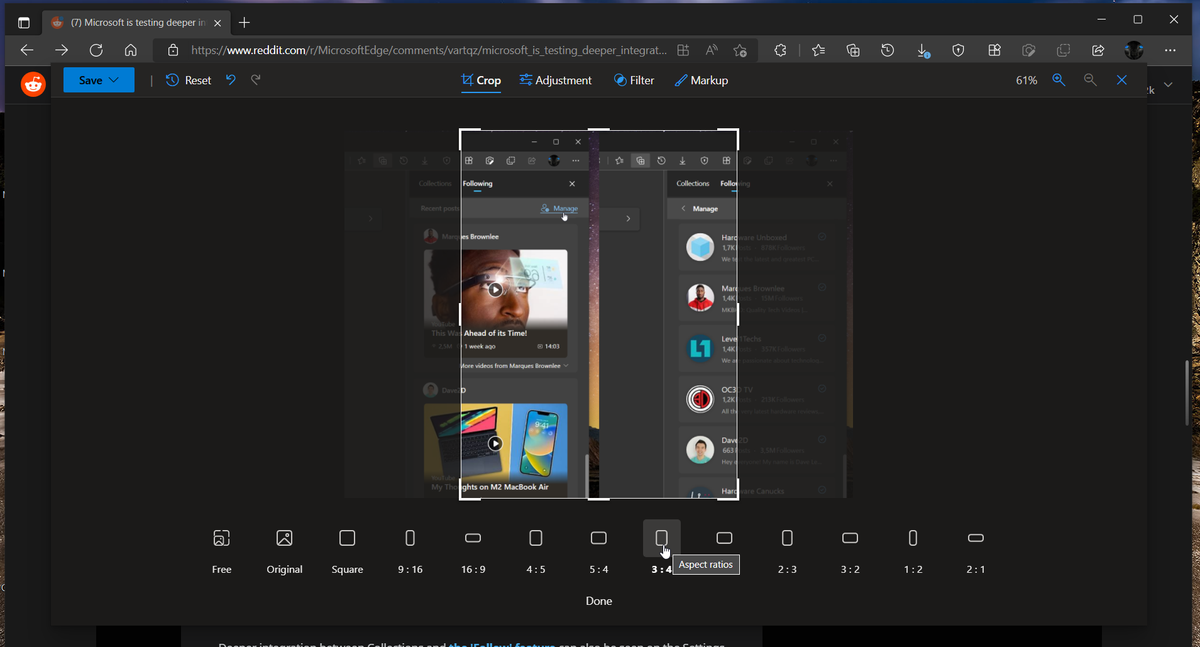Open the Settings and more menu

[1169, 49]
